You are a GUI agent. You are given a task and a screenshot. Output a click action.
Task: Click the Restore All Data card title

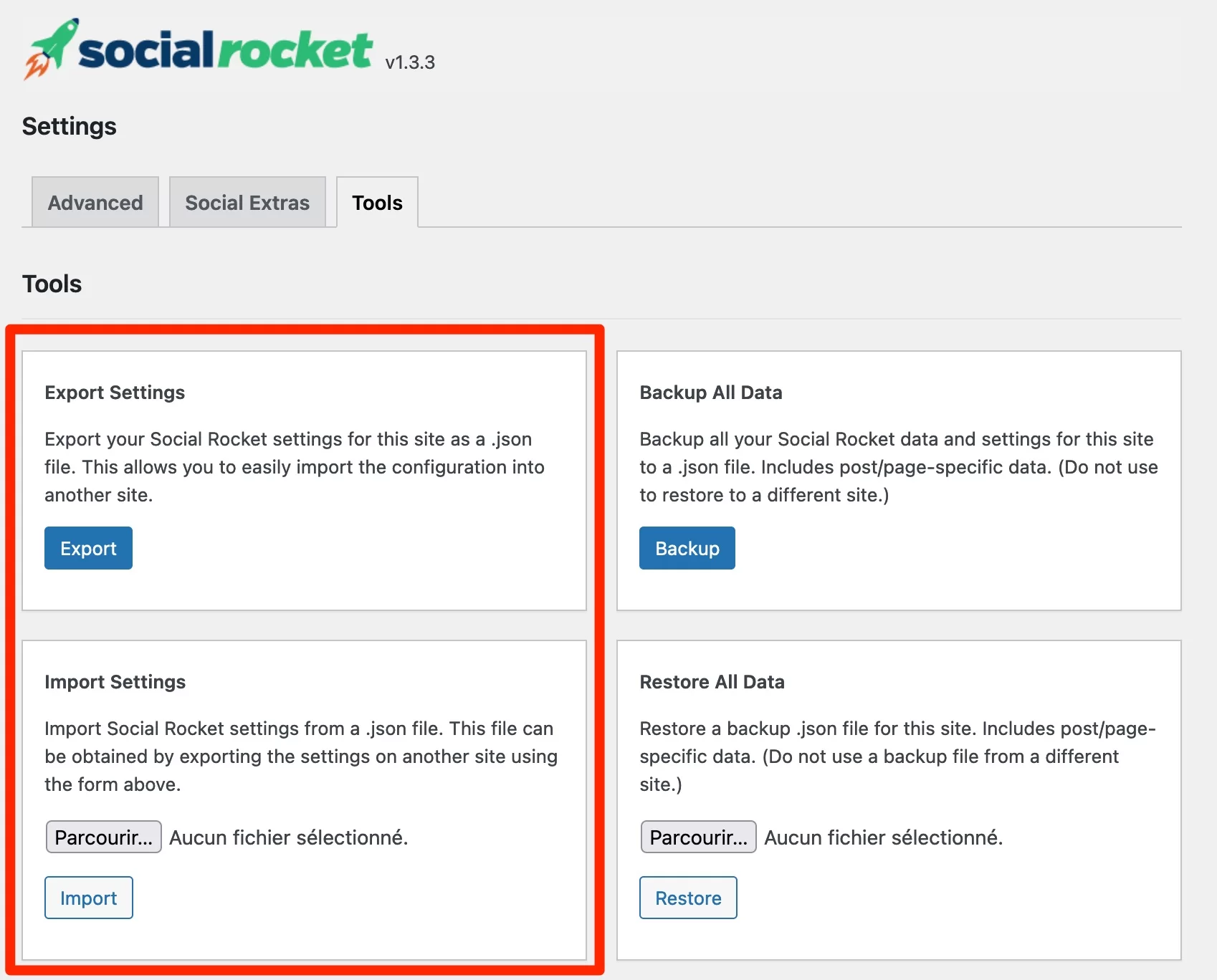712,682
